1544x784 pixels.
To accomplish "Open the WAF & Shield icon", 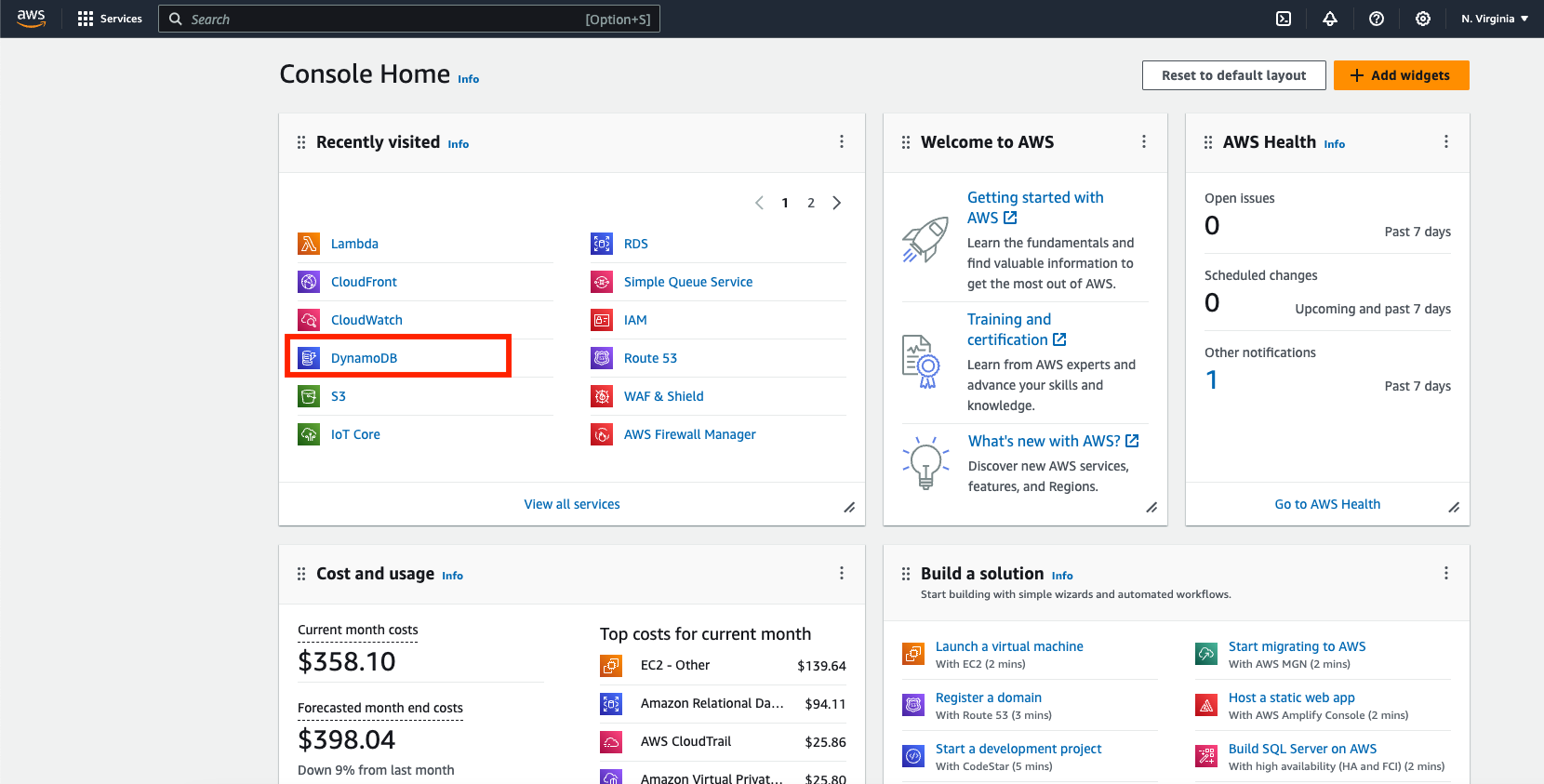I will pos(602,396).
